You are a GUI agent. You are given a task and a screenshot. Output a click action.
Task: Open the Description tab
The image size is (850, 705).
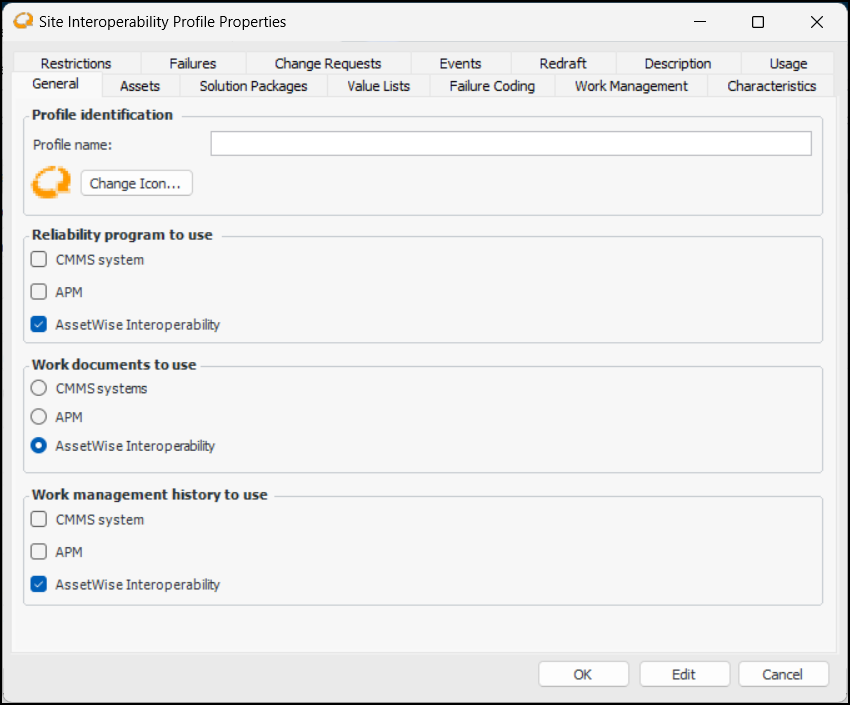[x=678, y=63]
